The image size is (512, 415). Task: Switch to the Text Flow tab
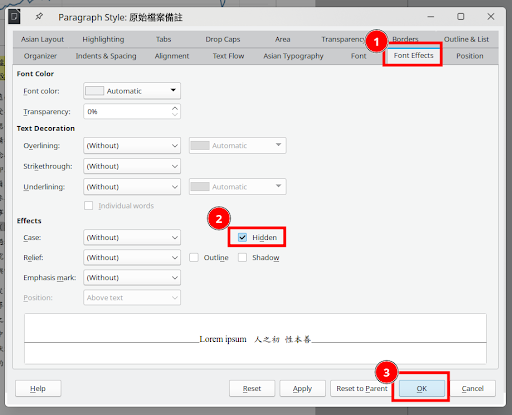pyautogui.click(x=228, y=56)
